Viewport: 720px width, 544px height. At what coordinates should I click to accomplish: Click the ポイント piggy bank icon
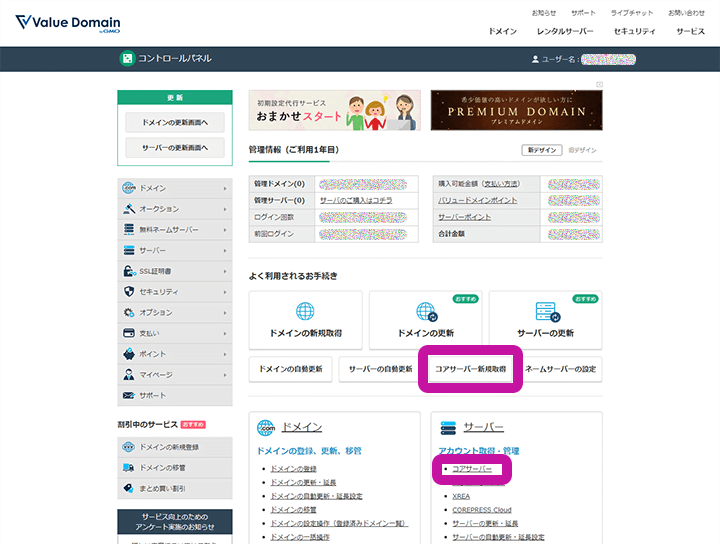pos(129,354)
